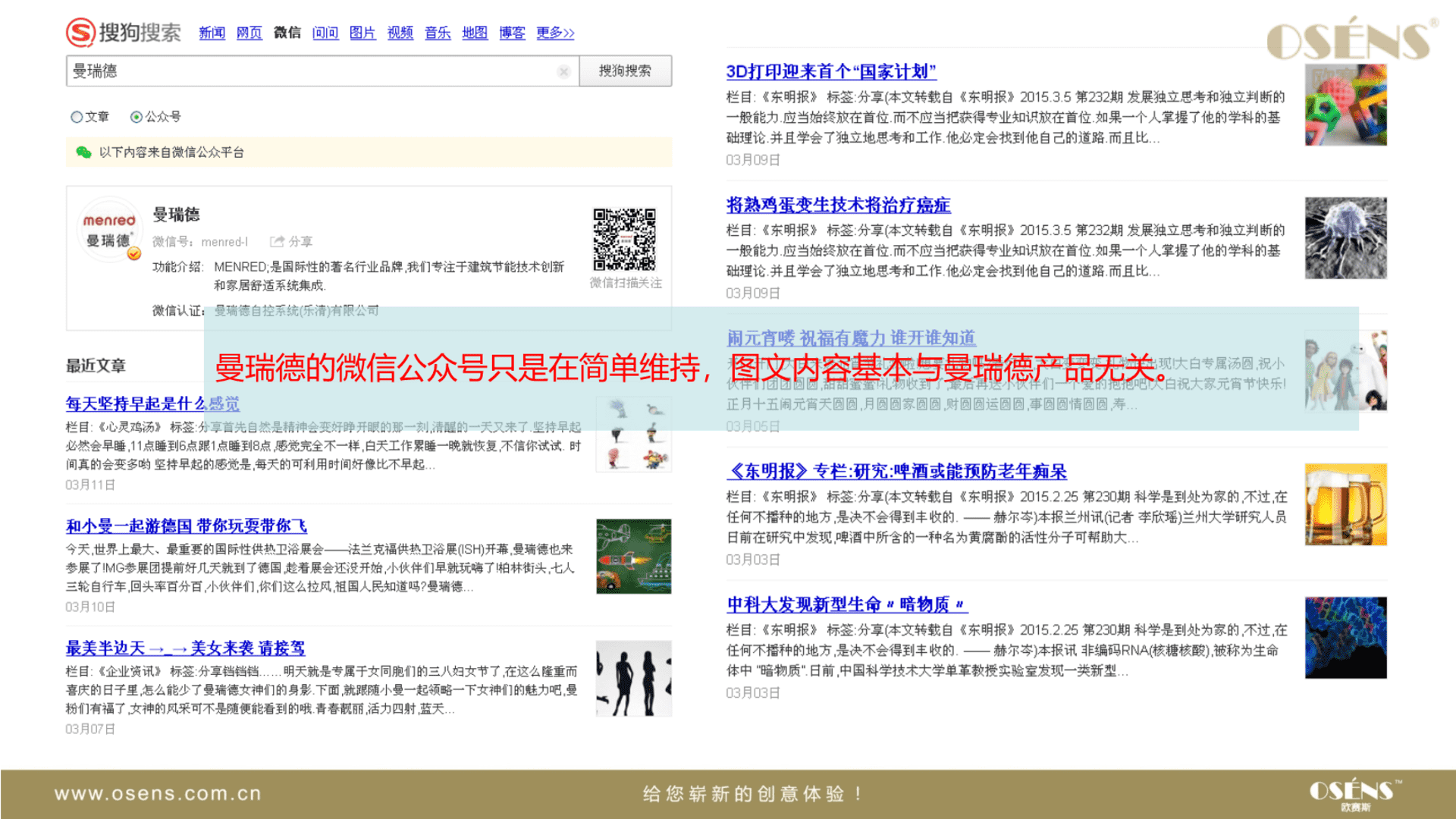This screenshot has height=819, width=1456.
Task: Click the Germany trip rocket thumbnail
Action: (634, 556)
